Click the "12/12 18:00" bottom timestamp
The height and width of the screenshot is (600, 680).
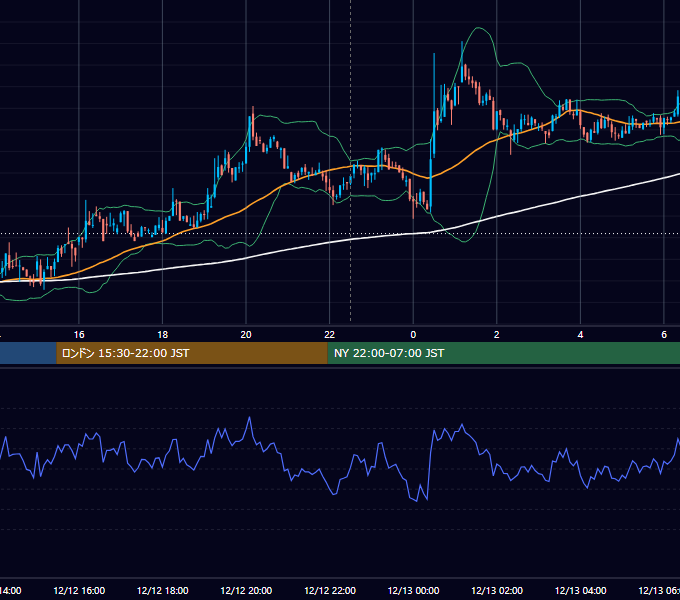(163, 590)
